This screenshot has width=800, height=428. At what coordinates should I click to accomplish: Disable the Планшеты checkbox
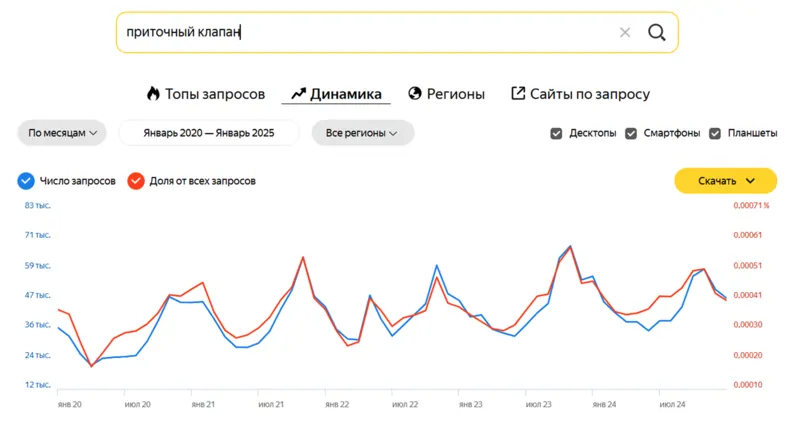tap(715, 133)
